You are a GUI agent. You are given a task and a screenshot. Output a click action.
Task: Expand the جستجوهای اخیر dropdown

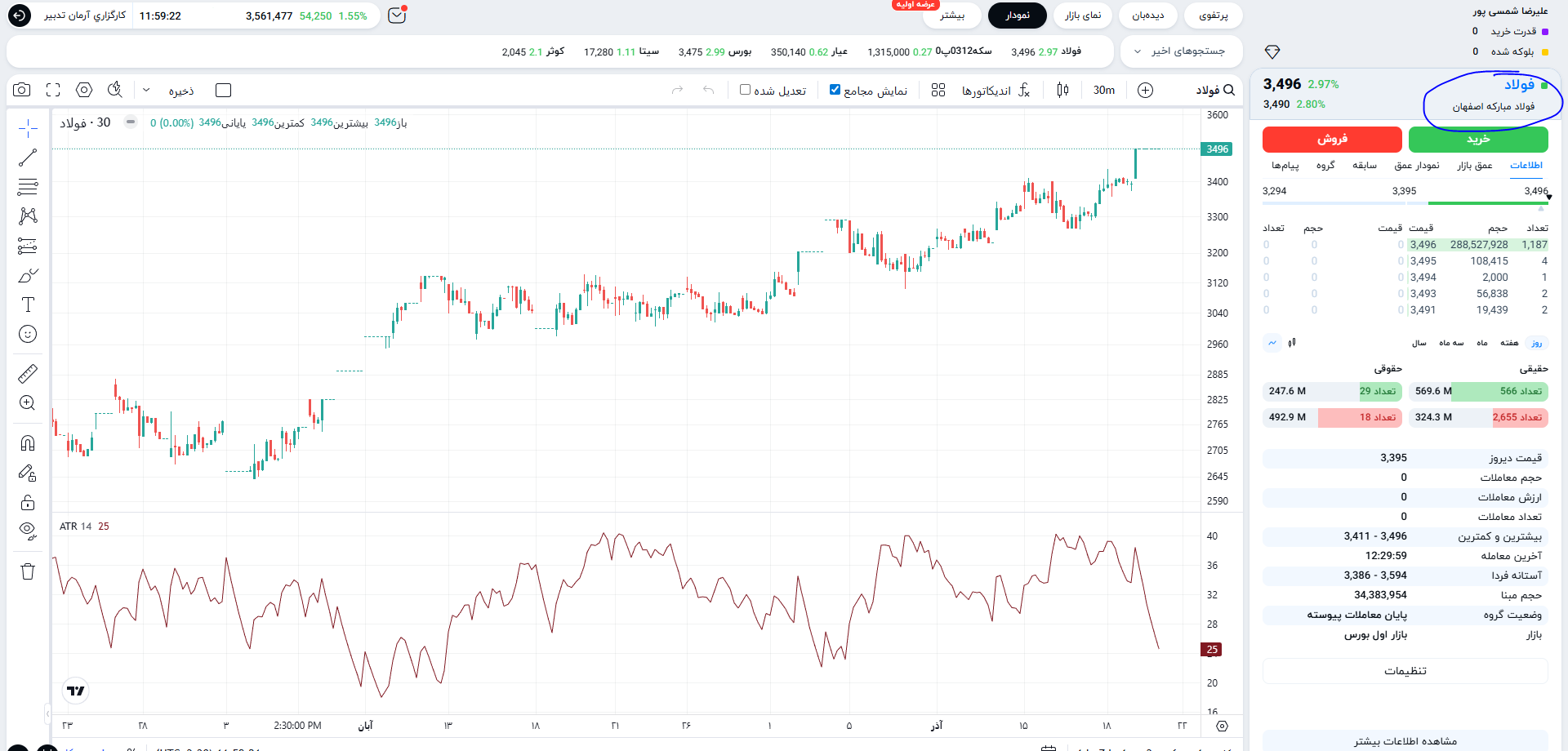point(1181,51)
